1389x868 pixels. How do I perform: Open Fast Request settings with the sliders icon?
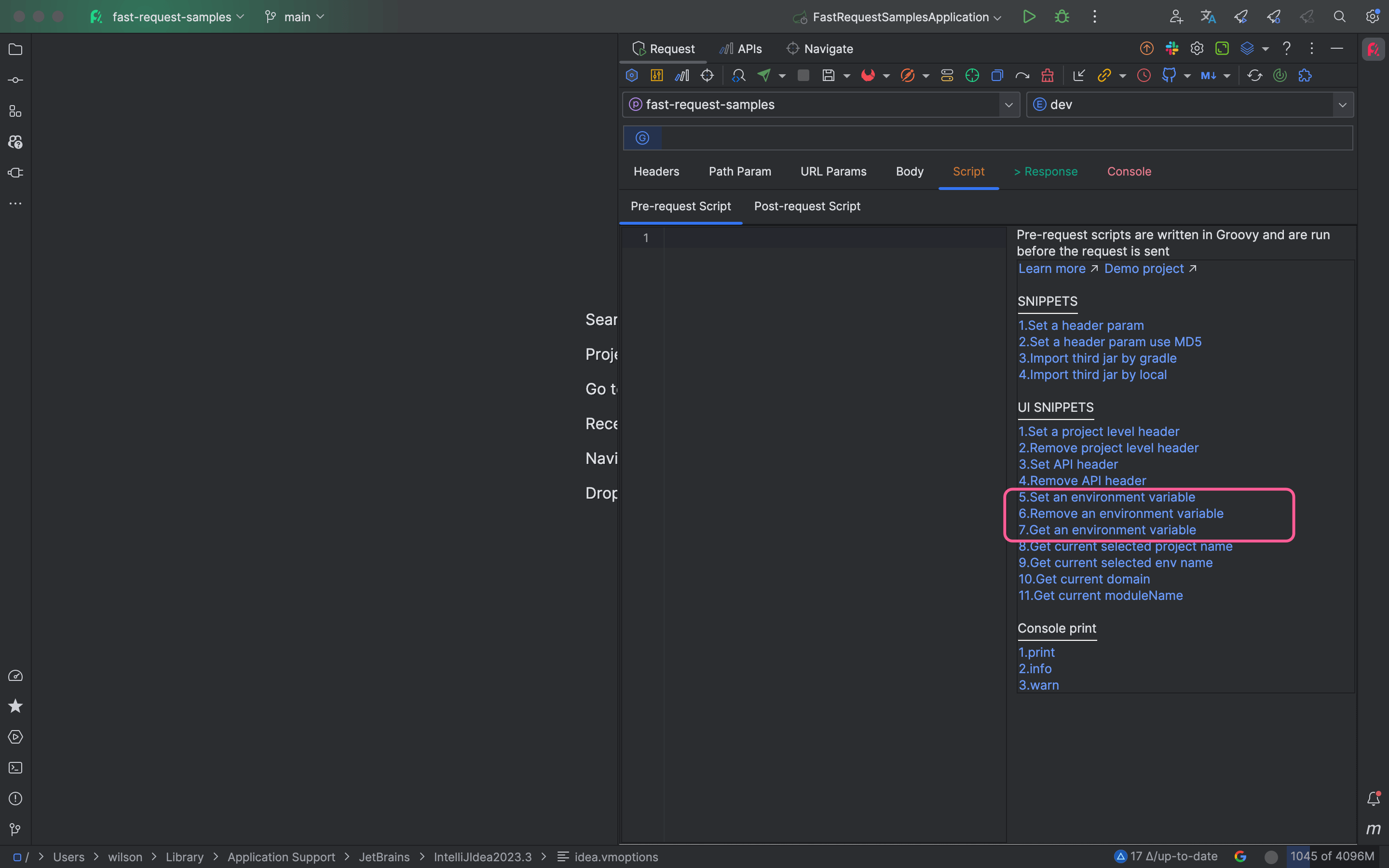(x=657, y=75)
